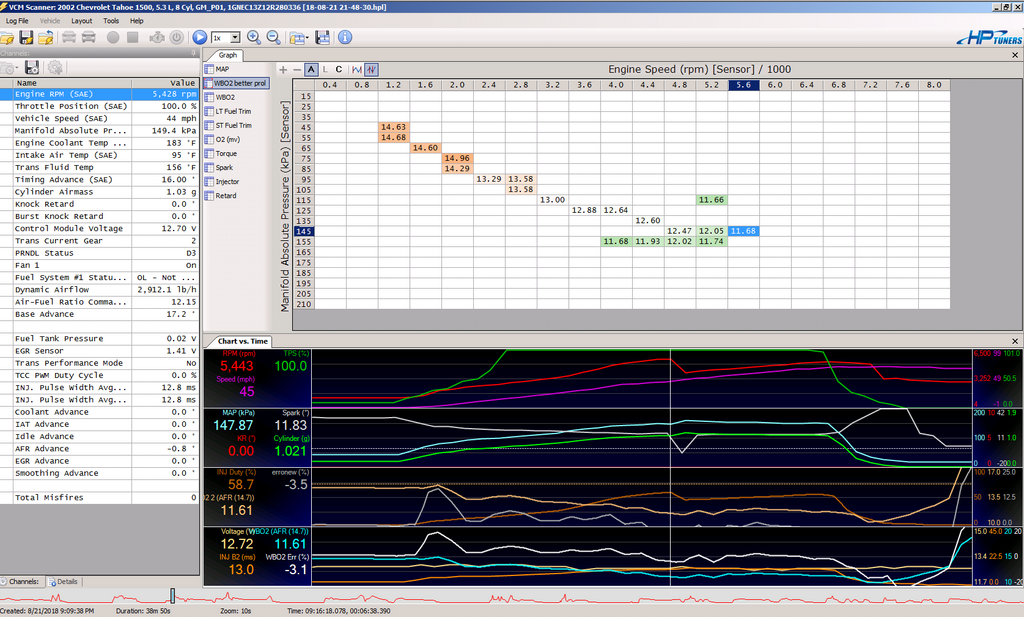Switch to the Channels tab at bottom
Image resolution: width=1024 pixels, height=617 pixels.
click(24, 581)
